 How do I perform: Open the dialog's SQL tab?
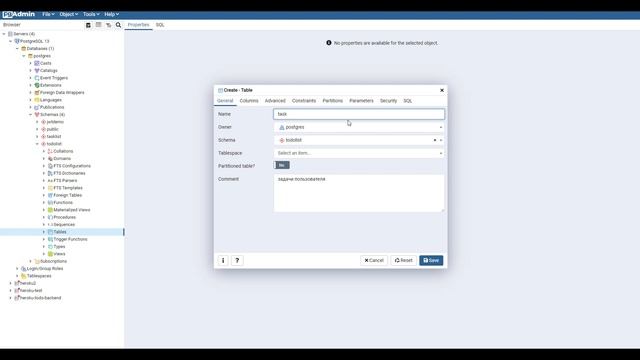[408, 101]
